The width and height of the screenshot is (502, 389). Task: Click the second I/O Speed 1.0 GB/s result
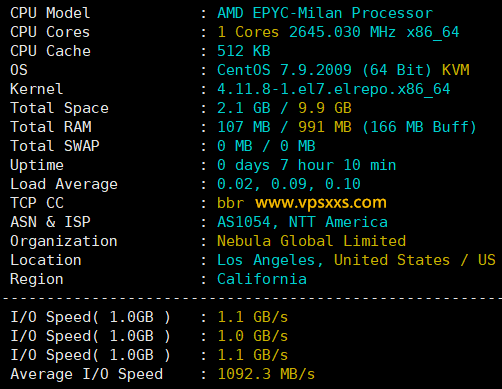click(x=252, y=336)
